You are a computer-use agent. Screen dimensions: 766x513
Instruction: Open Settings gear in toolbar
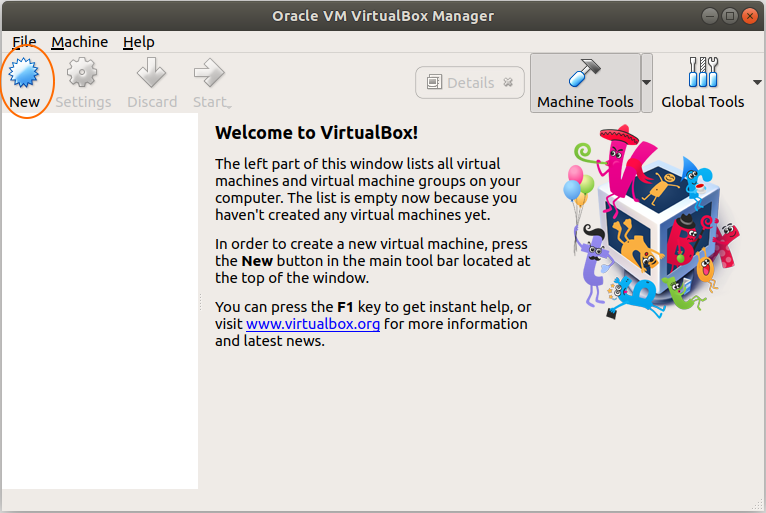[x=82, y=72]
